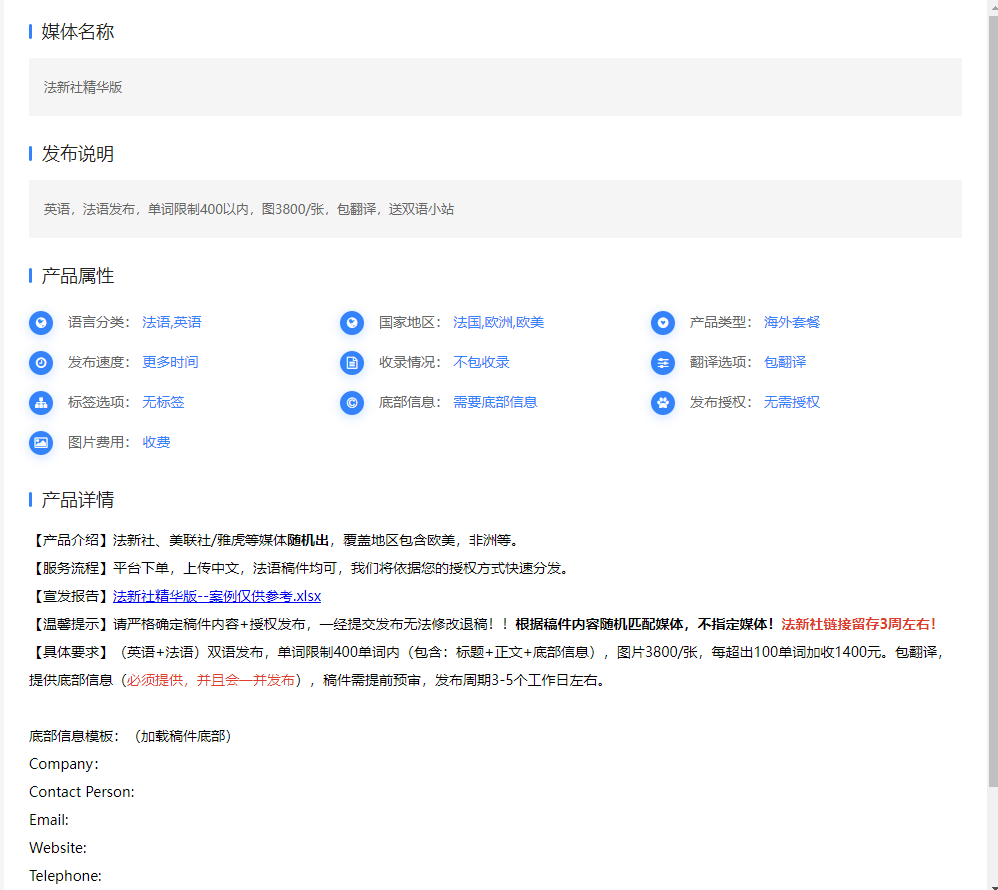Click the Website: template line
The image size is (998, 890).
[x=57, y=848]
